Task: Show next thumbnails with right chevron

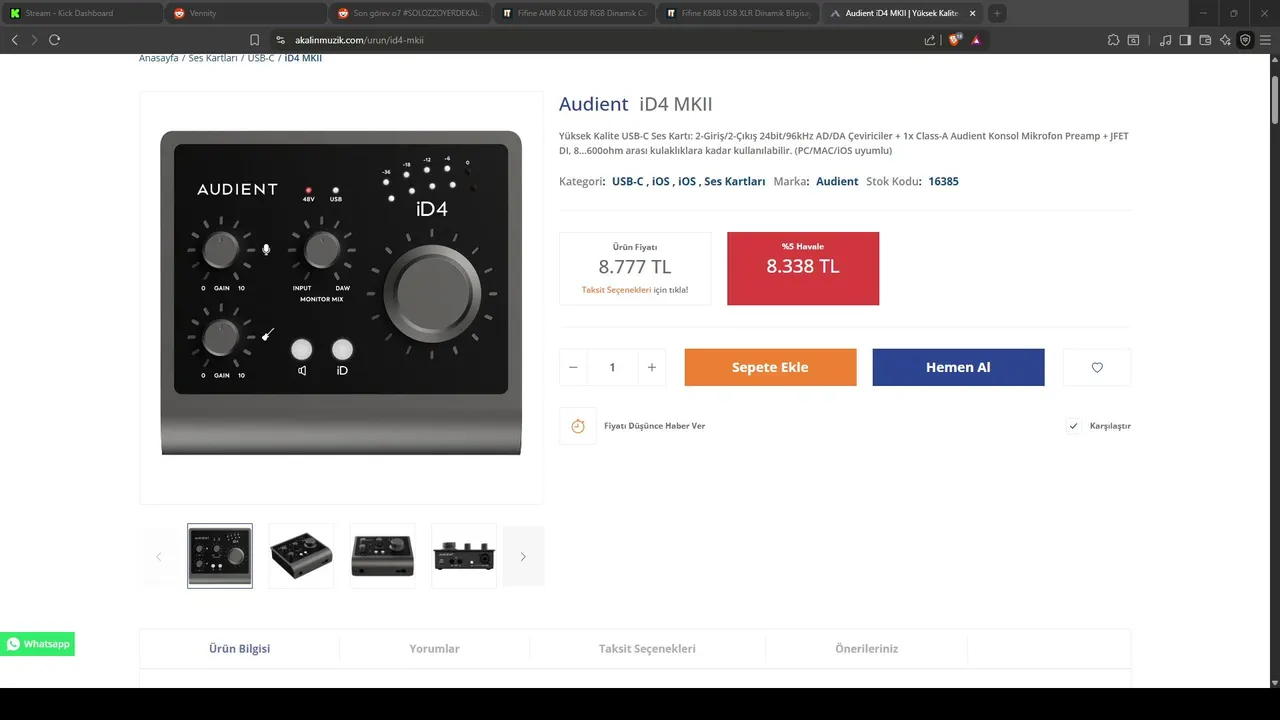Action: 523,556
